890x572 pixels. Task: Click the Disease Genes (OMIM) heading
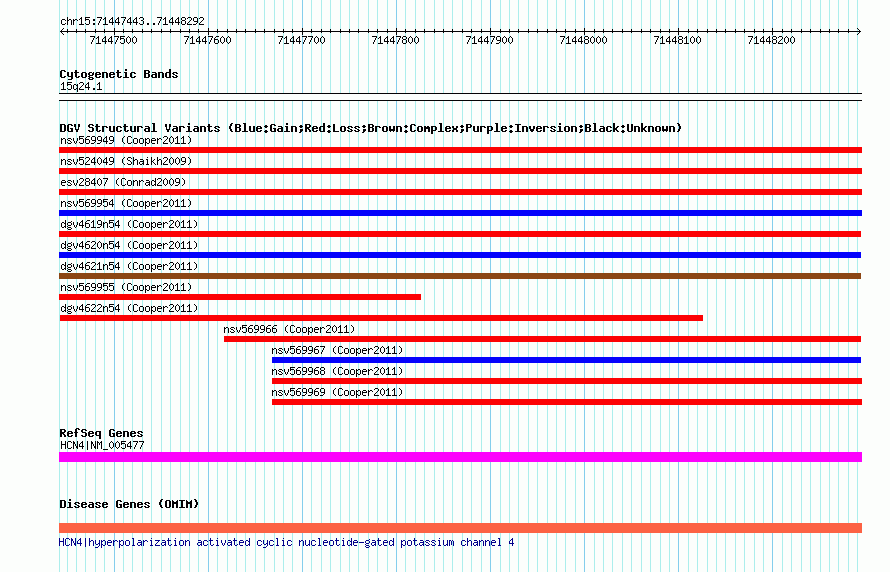click(129, 504)
